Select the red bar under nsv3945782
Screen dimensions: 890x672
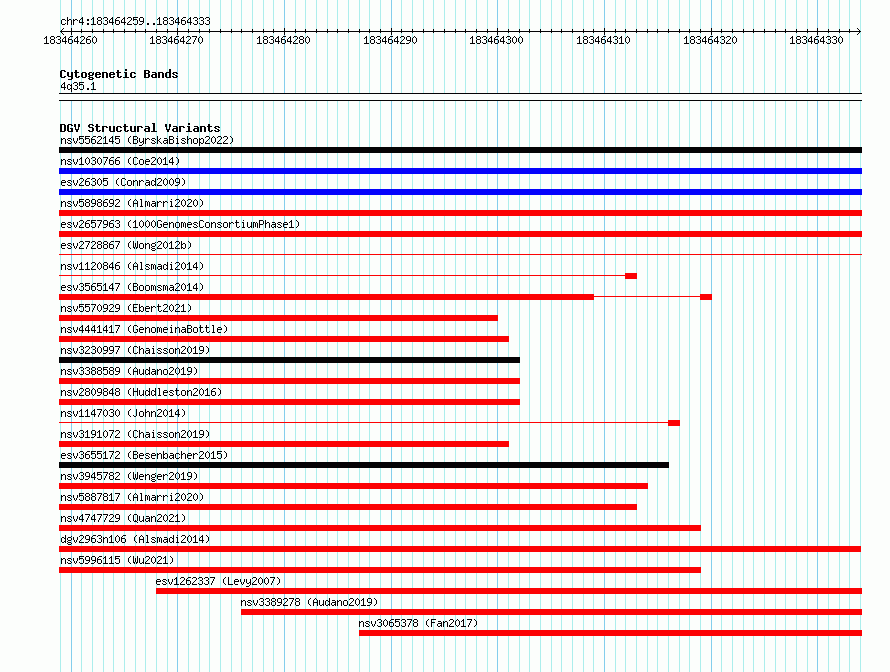353,486
